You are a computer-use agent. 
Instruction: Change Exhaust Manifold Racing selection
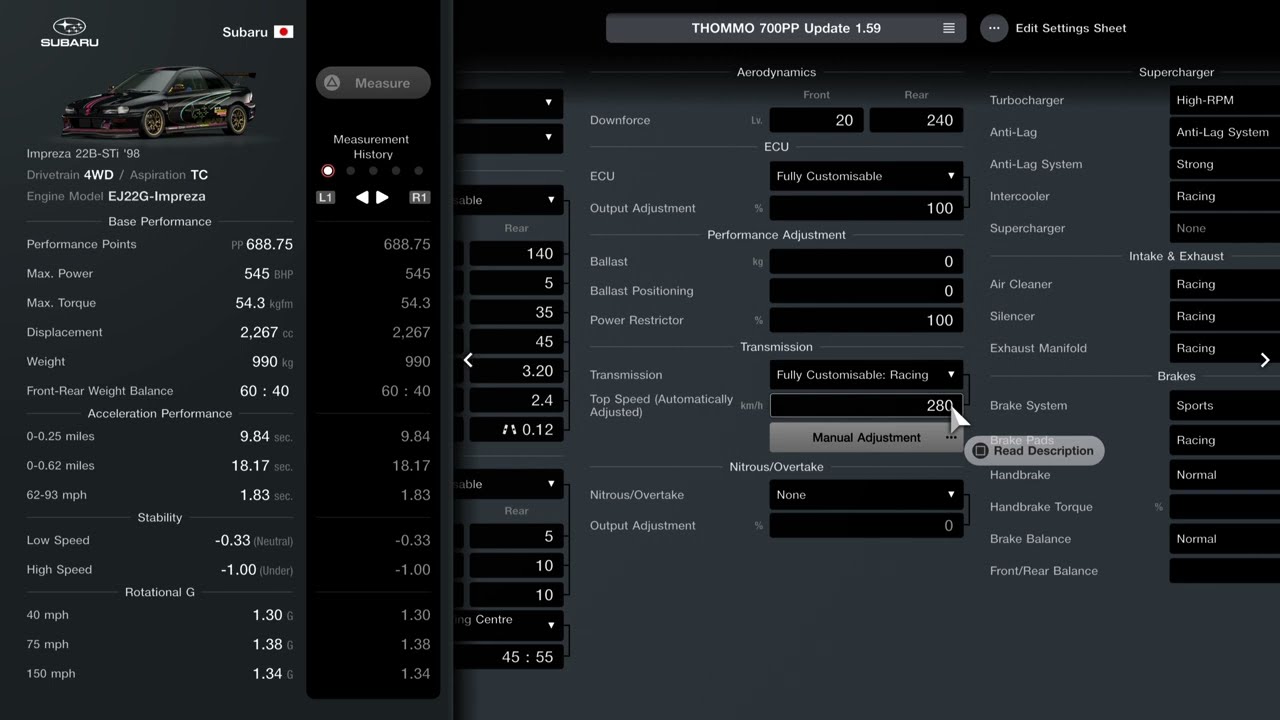click(x=1225, y=348)
